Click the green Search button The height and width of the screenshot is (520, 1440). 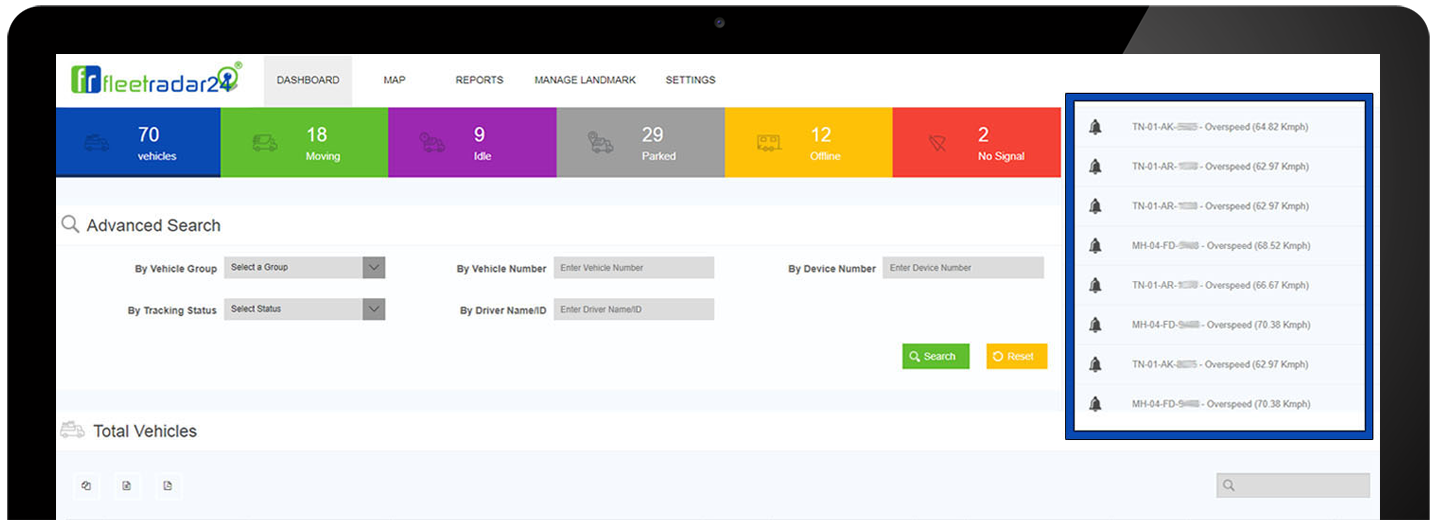(936, 356)
